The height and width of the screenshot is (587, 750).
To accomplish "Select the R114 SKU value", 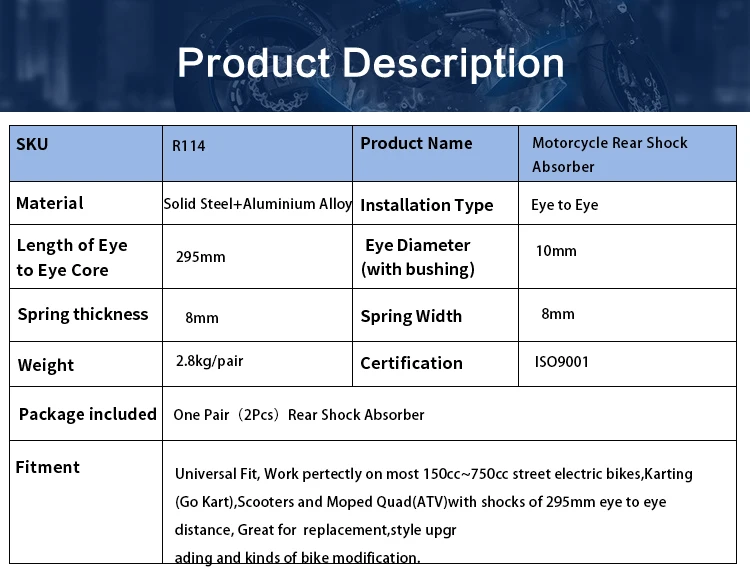I will tap(188, 146).
